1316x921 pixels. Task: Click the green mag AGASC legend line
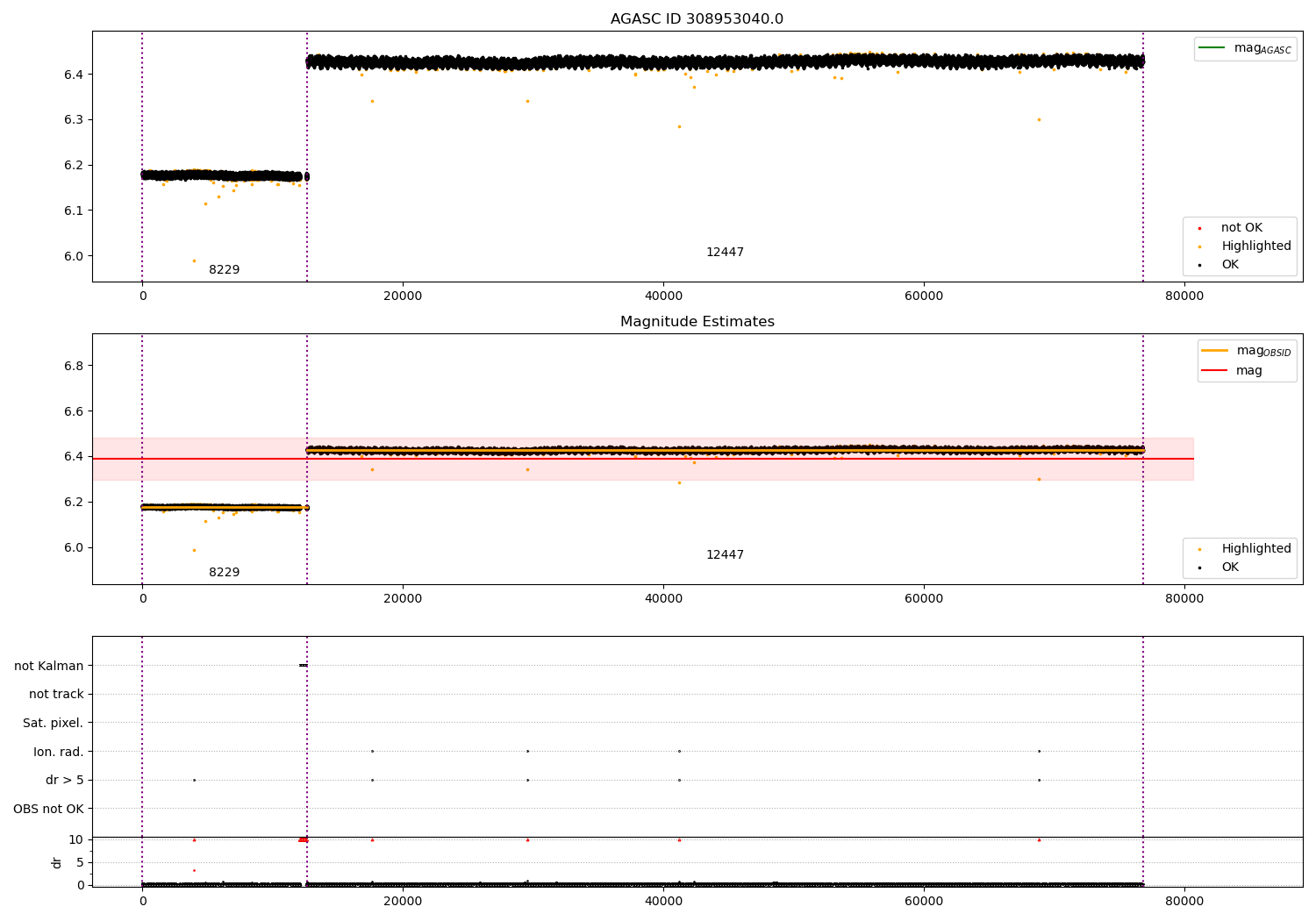1212,48
